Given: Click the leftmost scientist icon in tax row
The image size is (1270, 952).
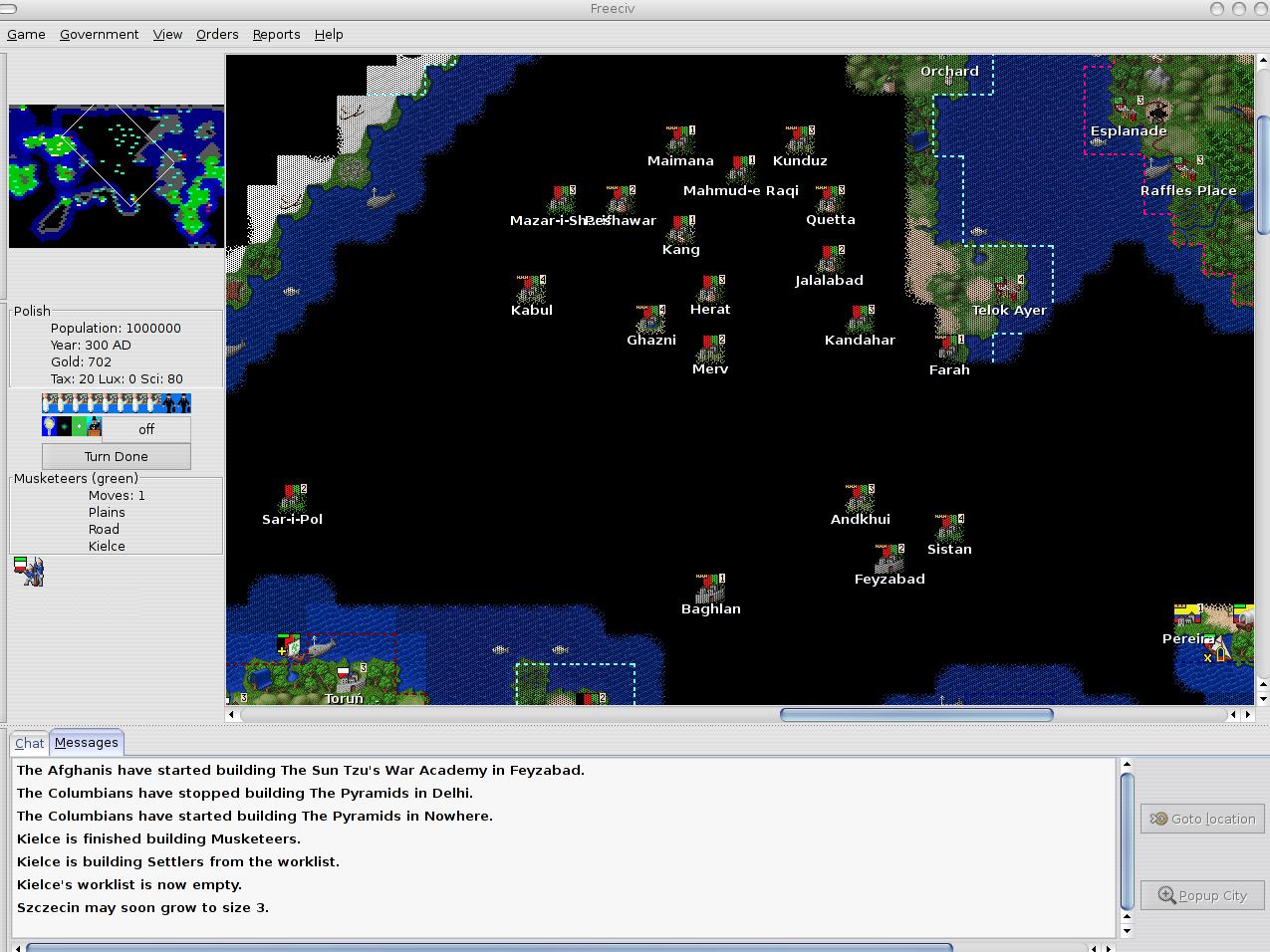Looking at the screenshot, I should (49, 403).
